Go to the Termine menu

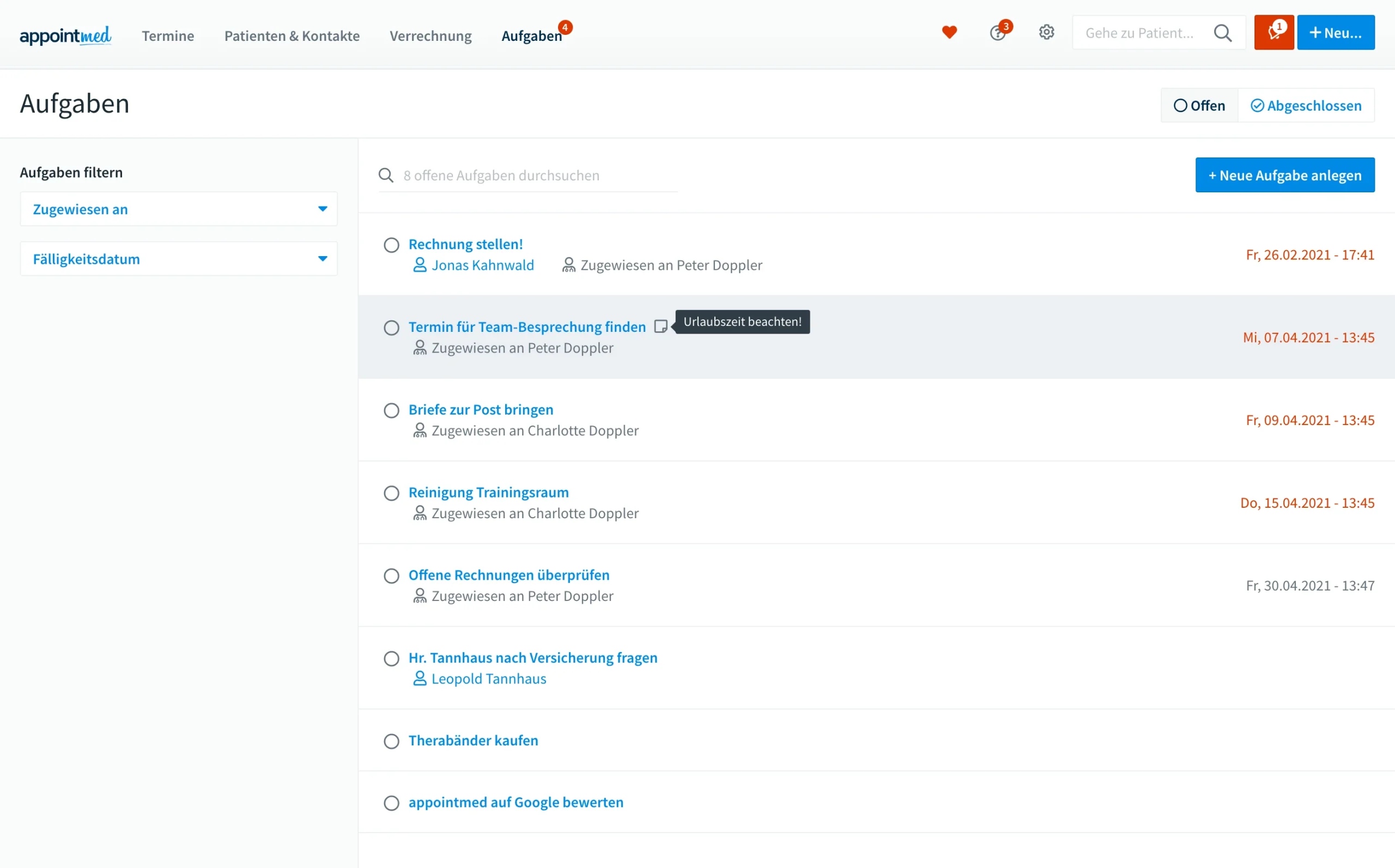(168, 35)
